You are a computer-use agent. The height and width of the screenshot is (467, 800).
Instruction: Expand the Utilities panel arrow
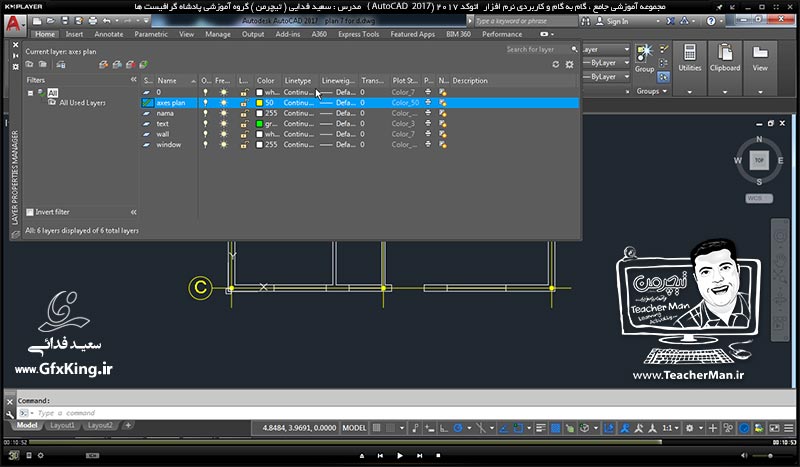(x=690, y=92)
